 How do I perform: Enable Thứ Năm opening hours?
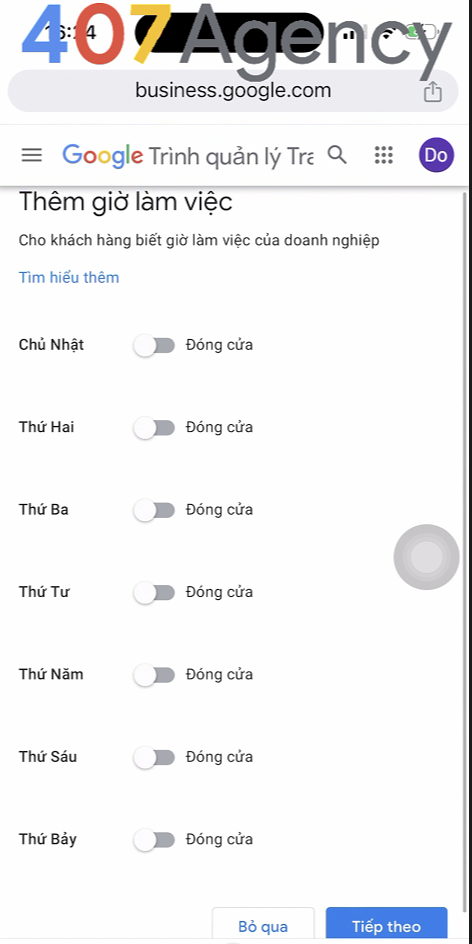tap(154, 675)
